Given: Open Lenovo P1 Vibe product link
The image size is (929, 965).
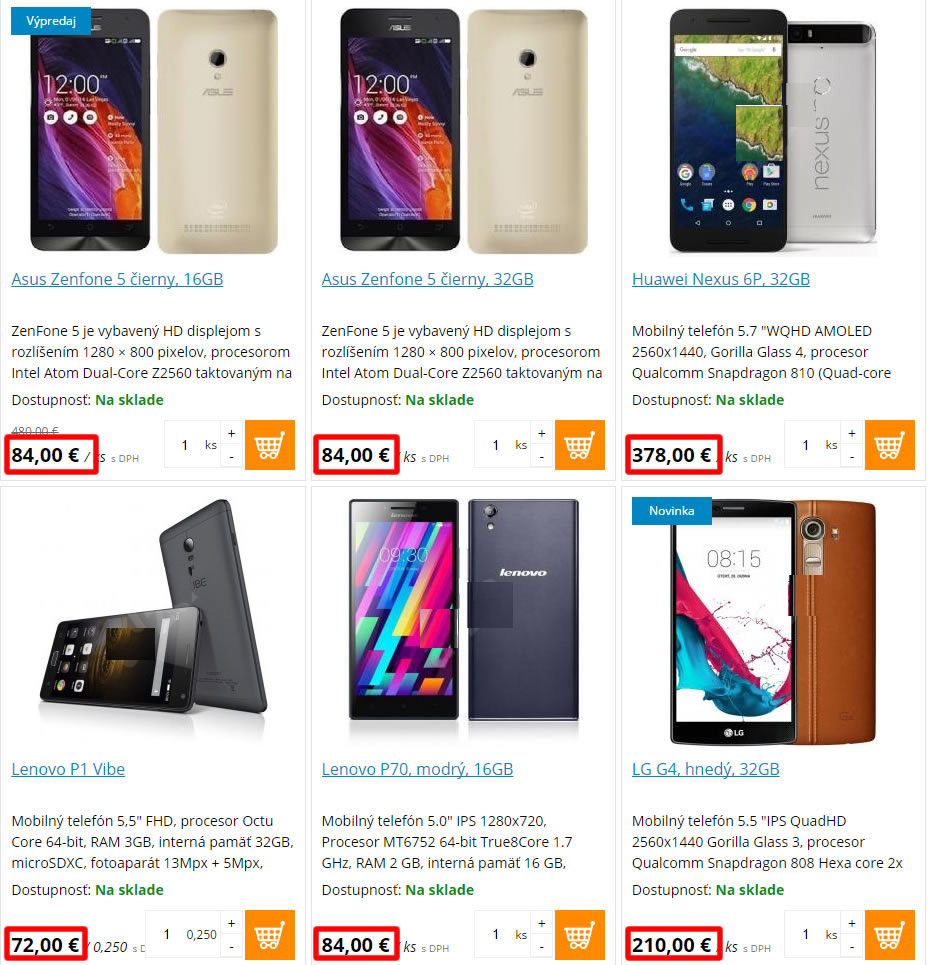Looking at the screenshot, I should pyautogui.click(x=68, y=769).
